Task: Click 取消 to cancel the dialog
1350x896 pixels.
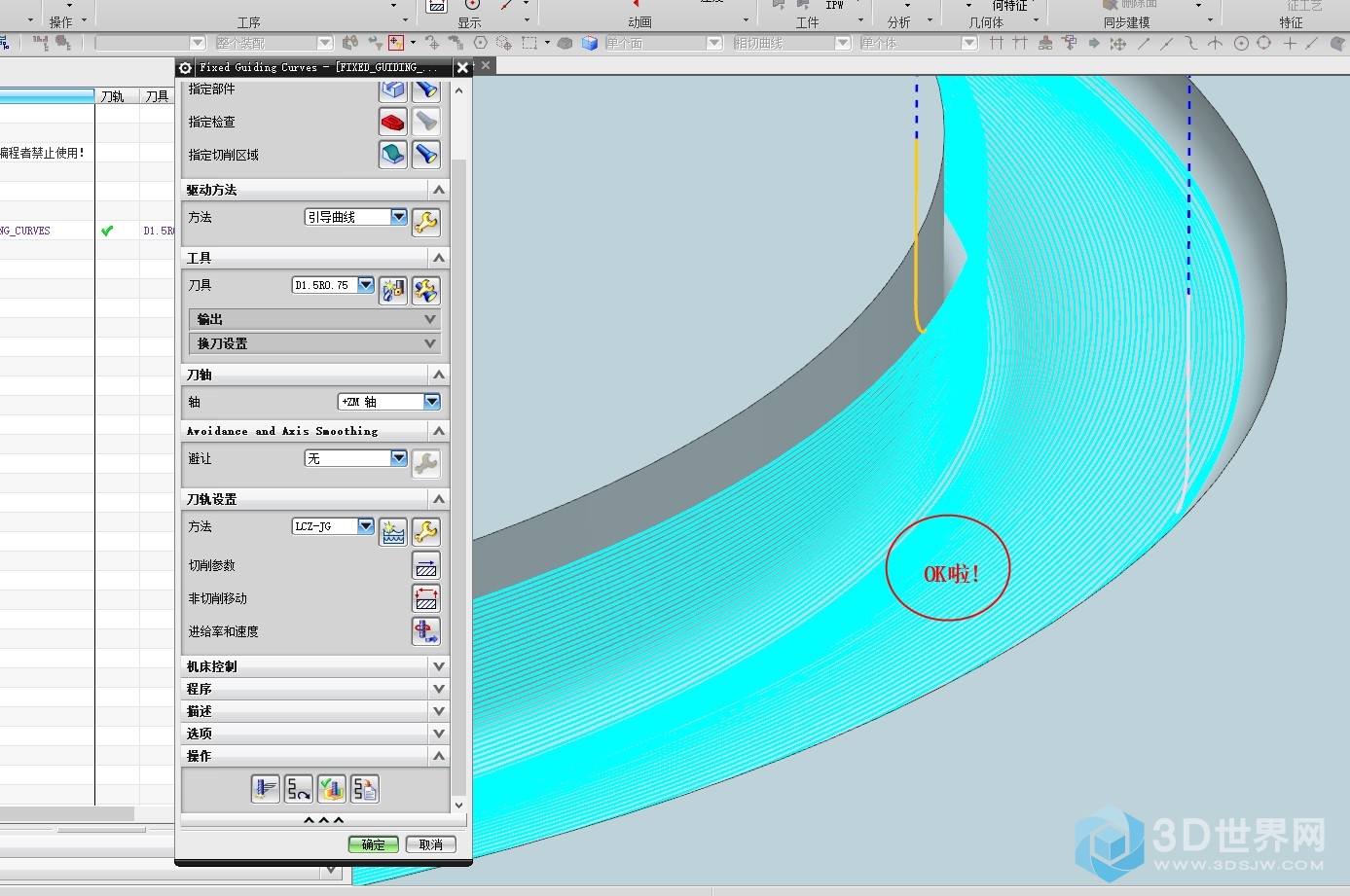Action: 431,844
